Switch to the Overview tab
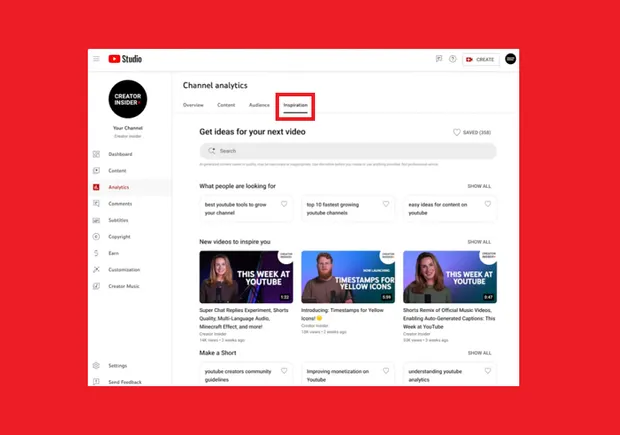620x435 pixels. (x=193, y=105)
